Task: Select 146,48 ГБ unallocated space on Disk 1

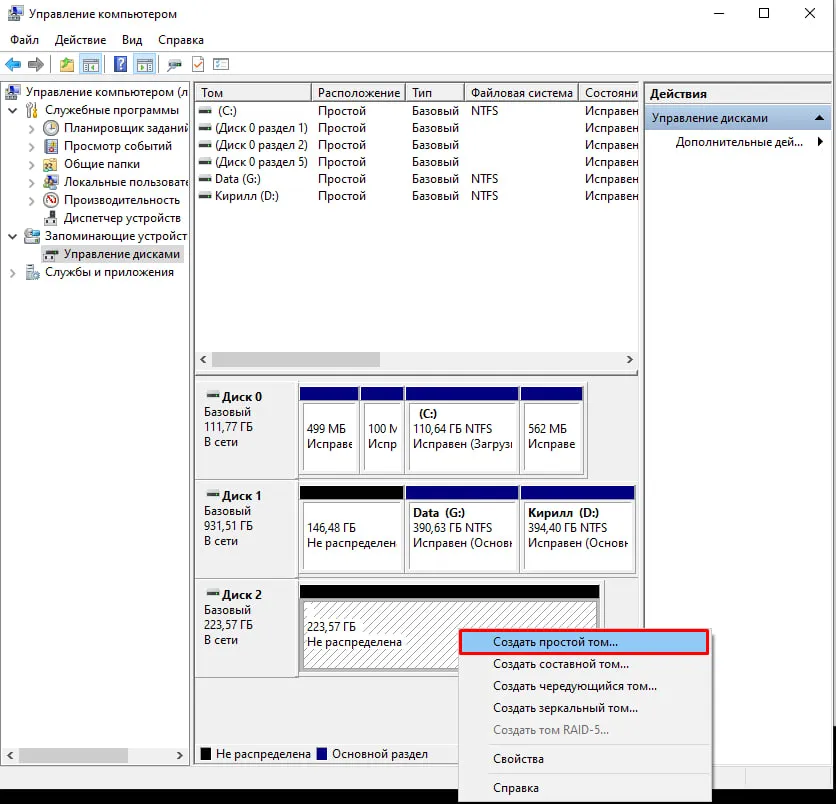Action: tap(351, 528)
